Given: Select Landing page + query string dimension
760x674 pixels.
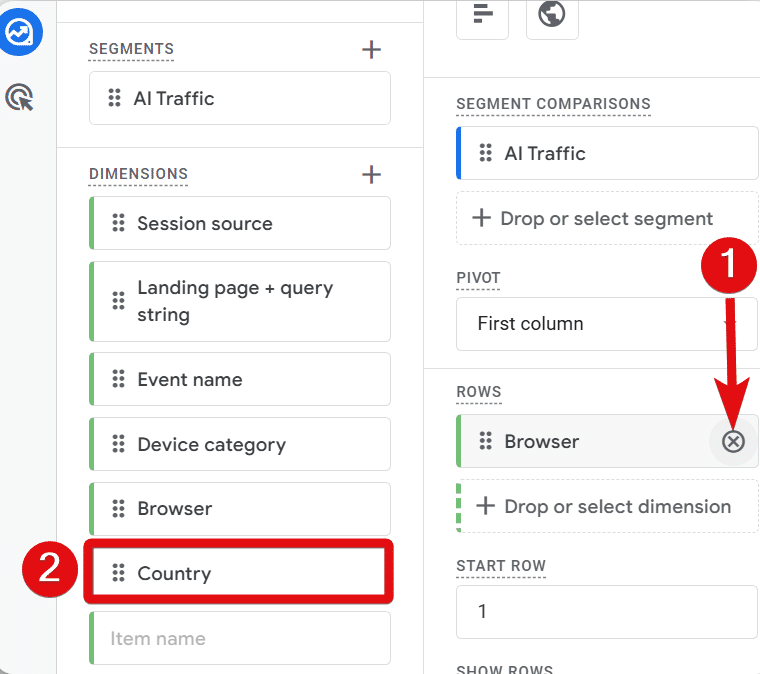Looking at the screenshot, I should (240, 301).
